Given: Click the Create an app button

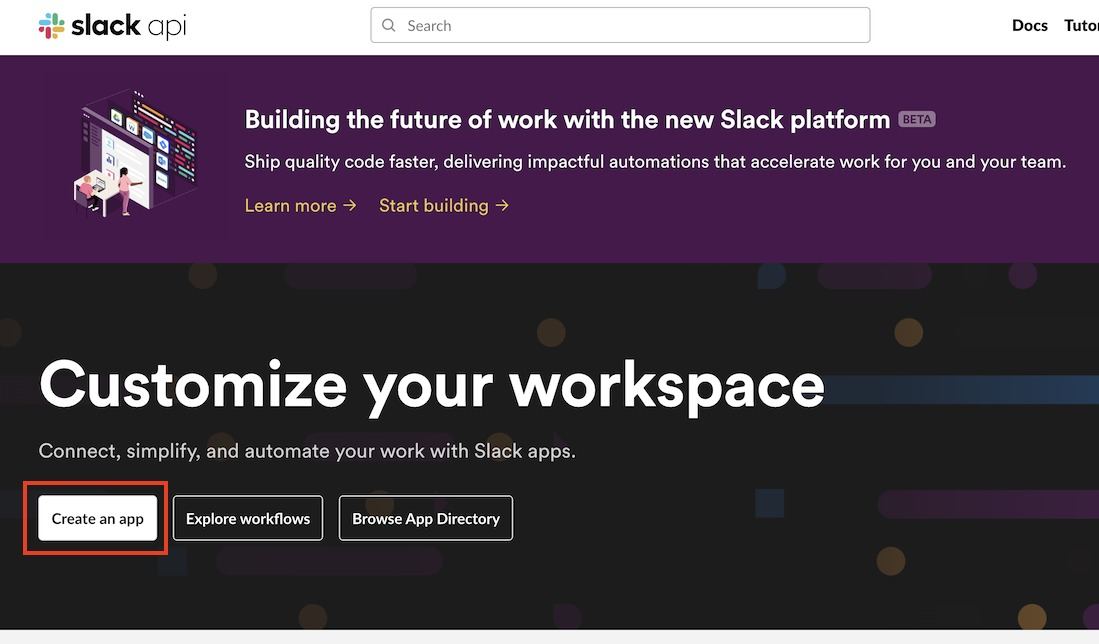Looking at the screenshot, I should [x=97, y=519].
